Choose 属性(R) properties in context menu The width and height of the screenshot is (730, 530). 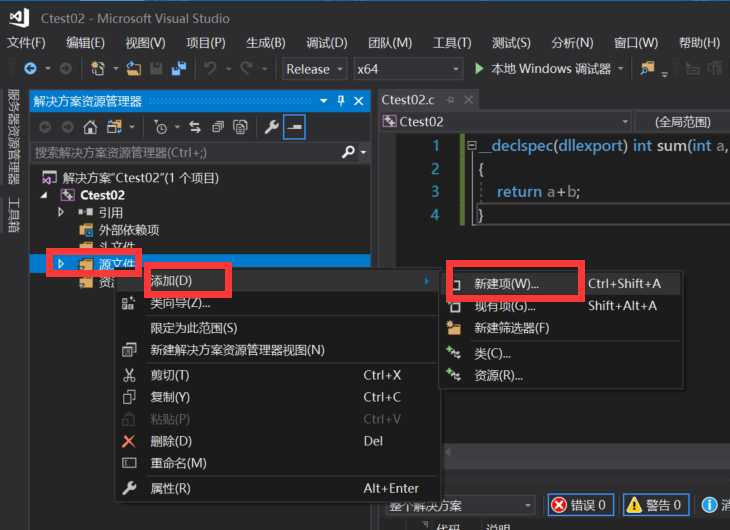pyautogui.click(x=277, y=488)
